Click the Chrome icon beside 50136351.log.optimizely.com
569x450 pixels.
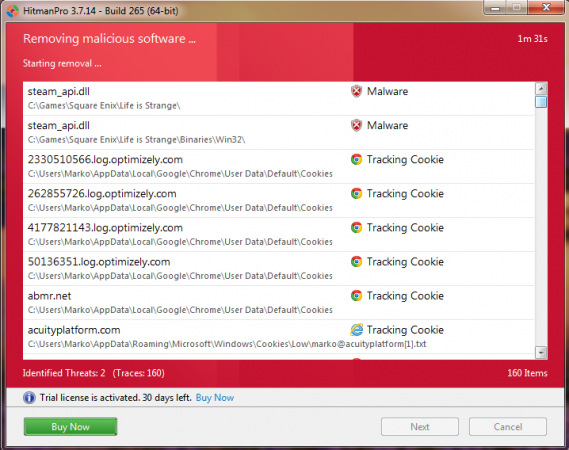point(356,262)
